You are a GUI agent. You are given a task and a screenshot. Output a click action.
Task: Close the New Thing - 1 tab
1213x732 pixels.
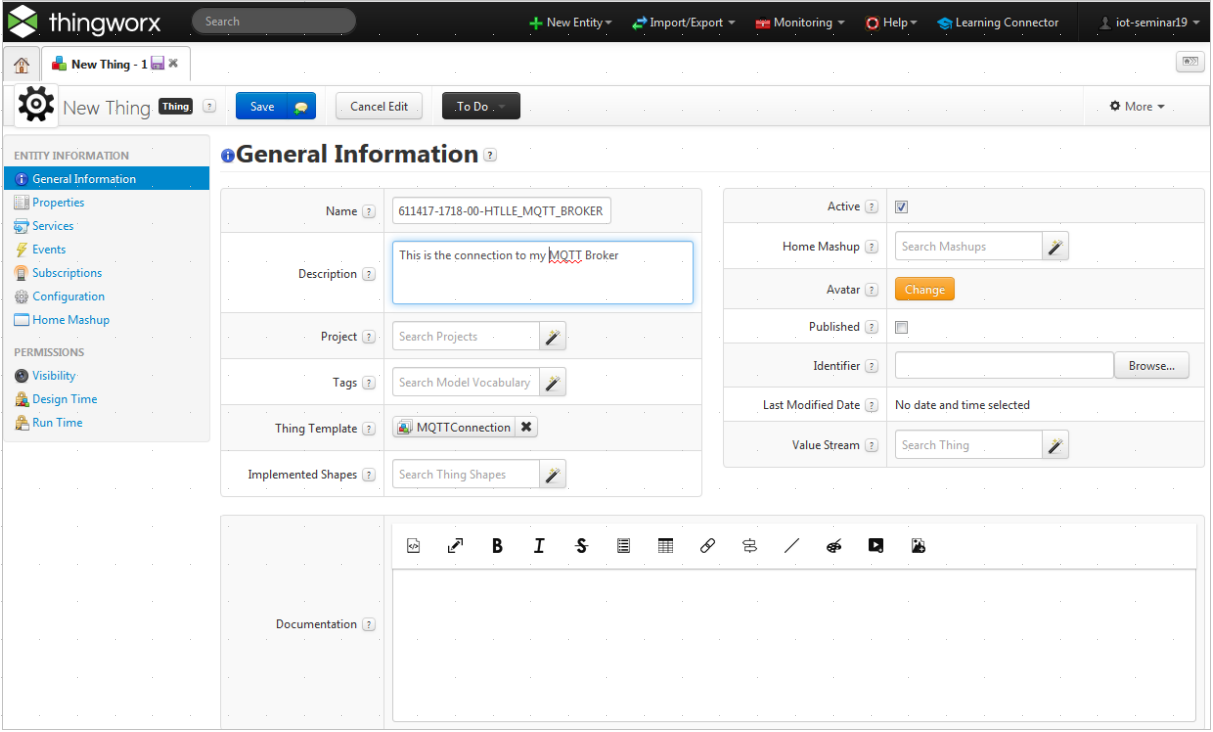(173, 63)
